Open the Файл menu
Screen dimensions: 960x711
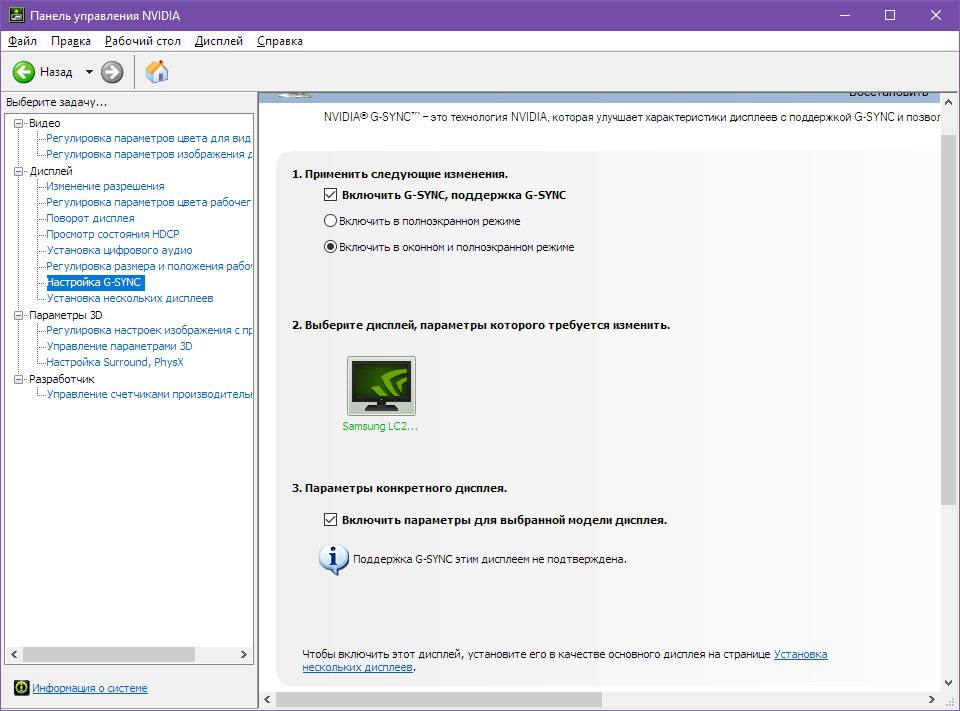22,41
